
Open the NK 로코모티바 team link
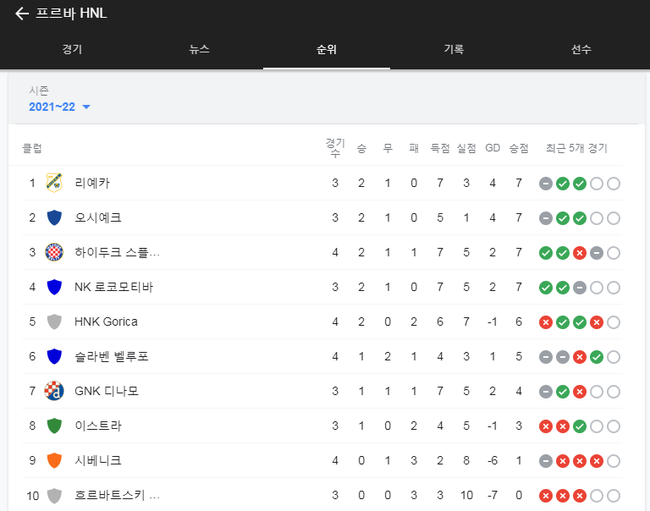[x=114, y=287]
